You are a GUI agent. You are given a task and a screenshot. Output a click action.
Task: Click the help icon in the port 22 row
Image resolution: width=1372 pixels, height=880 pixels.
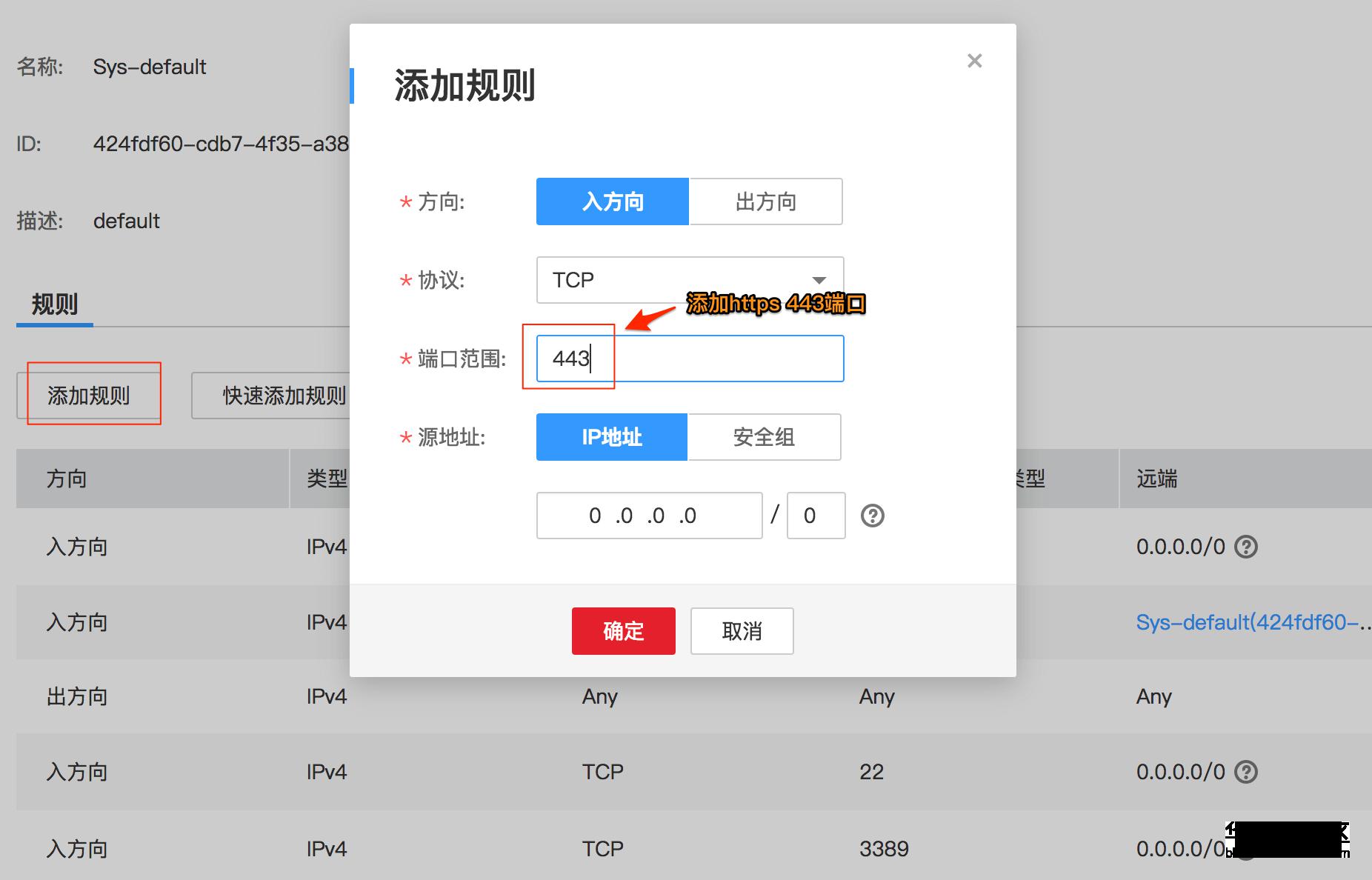[1246, 772]
